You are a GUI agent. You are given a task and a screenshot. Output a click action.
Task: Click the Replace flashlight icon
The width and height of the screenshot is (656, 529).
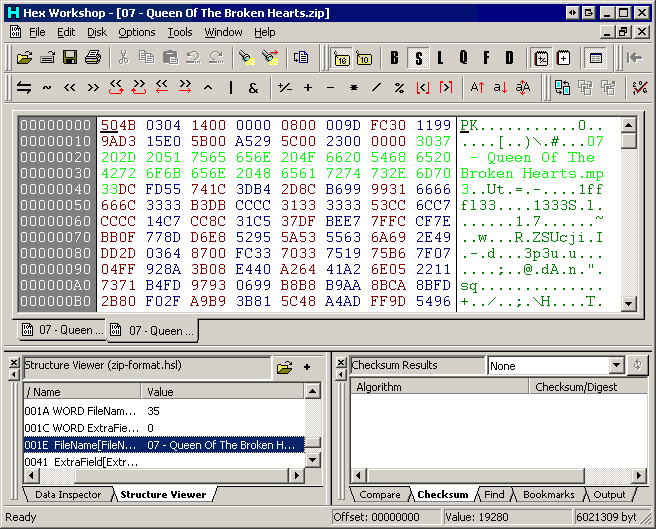270,58
